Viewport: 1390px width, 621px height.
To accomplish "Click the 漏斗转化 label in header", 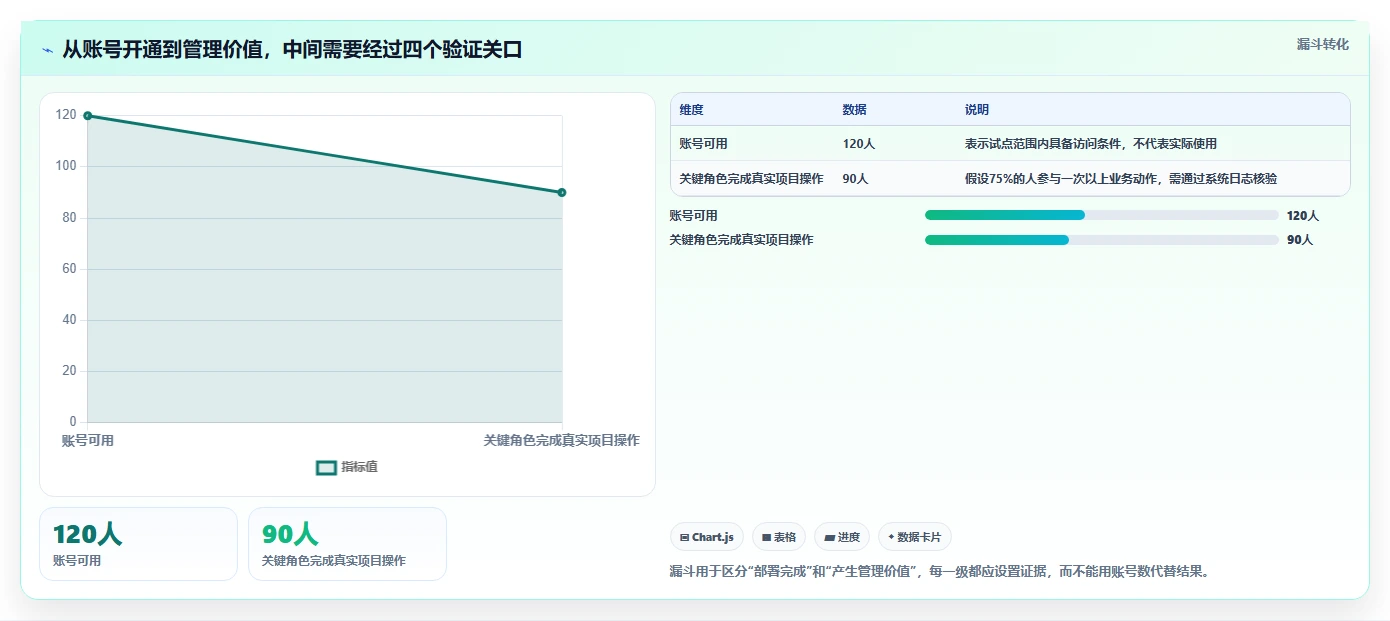I will coord(1322,44).
